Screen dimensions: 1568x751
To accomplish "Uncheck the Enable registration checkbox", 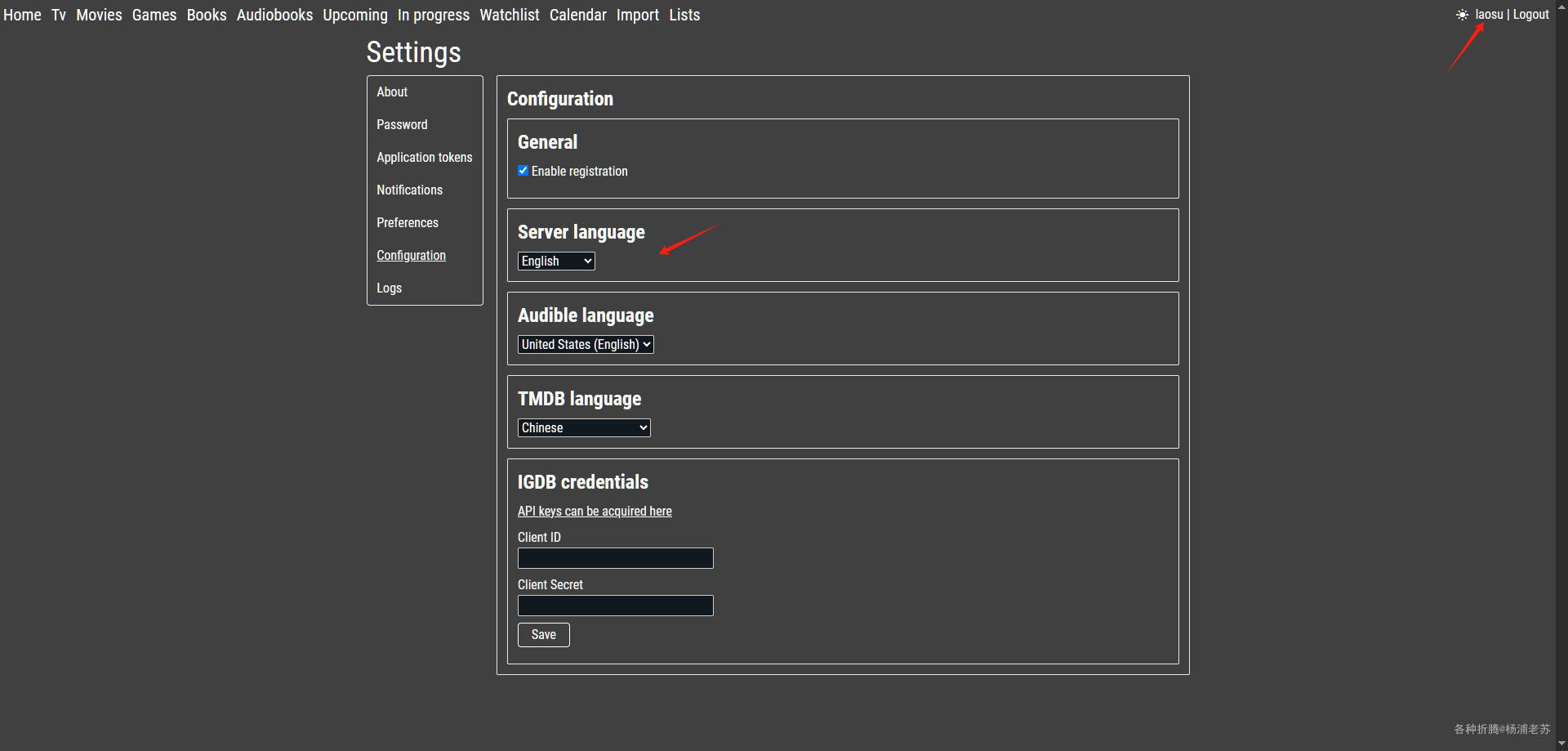I will [x=523, y=171].
